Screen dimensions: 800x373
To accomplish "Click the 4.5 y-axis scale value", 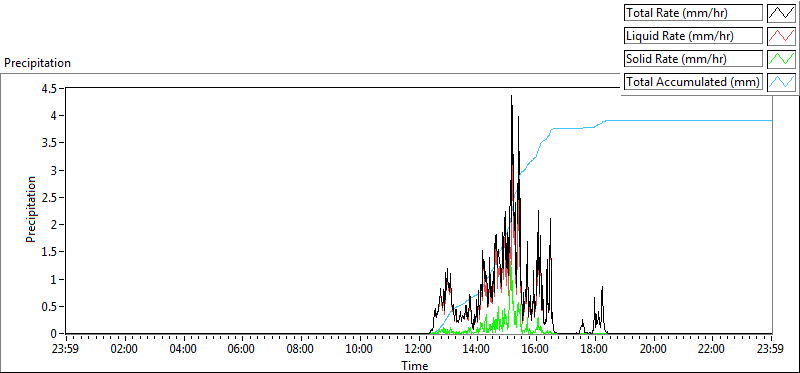I will (50, 88).
